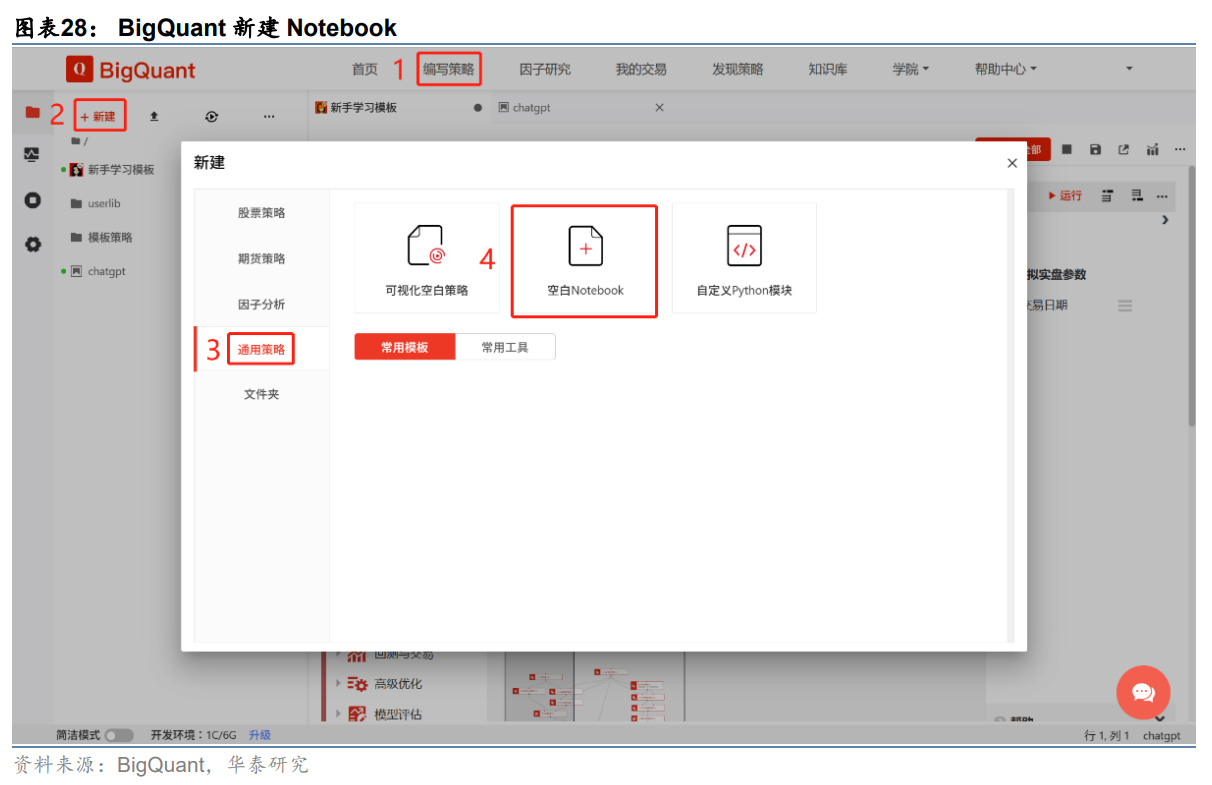This screenshot has width=1212, height=785.
Task: Select the 股票策略 category in the dialog
Action: [262, 213]
